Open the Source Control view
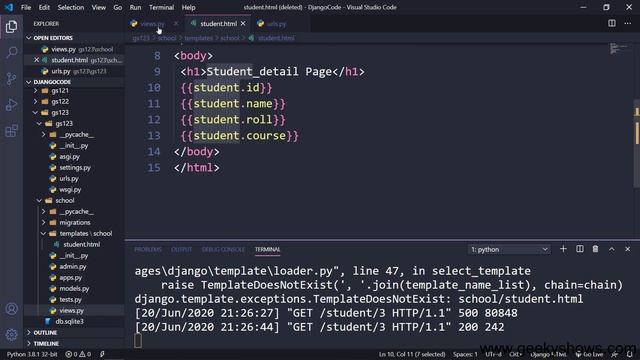 (11, 78)
